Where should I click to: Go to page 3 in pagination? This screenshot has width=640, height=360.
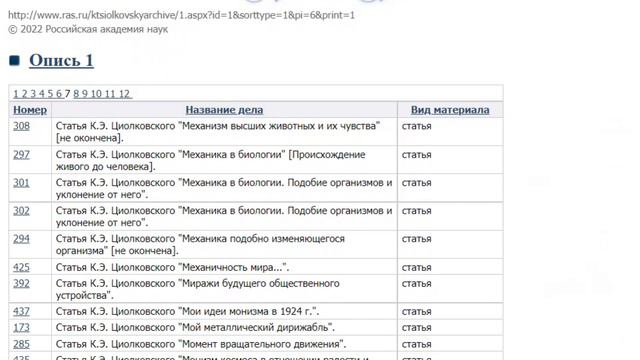(33, 94)
